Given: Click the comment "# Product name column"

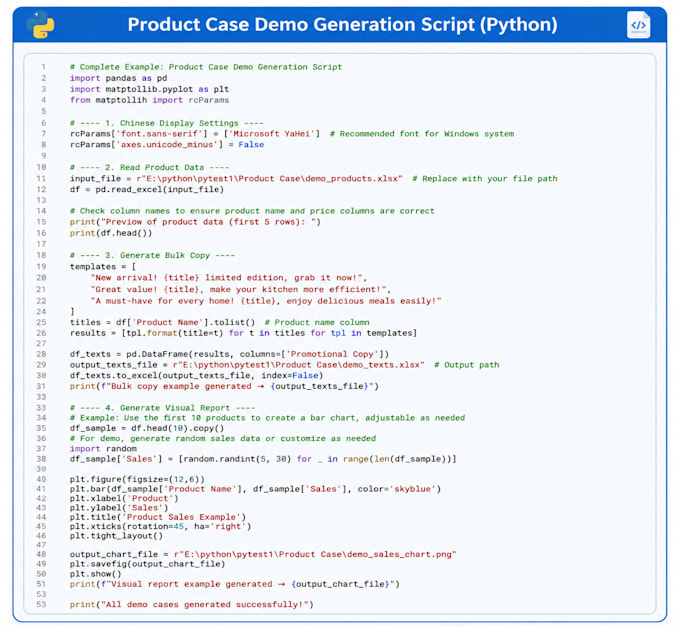Looking at the screenshot, I should [x=317, y=322].
